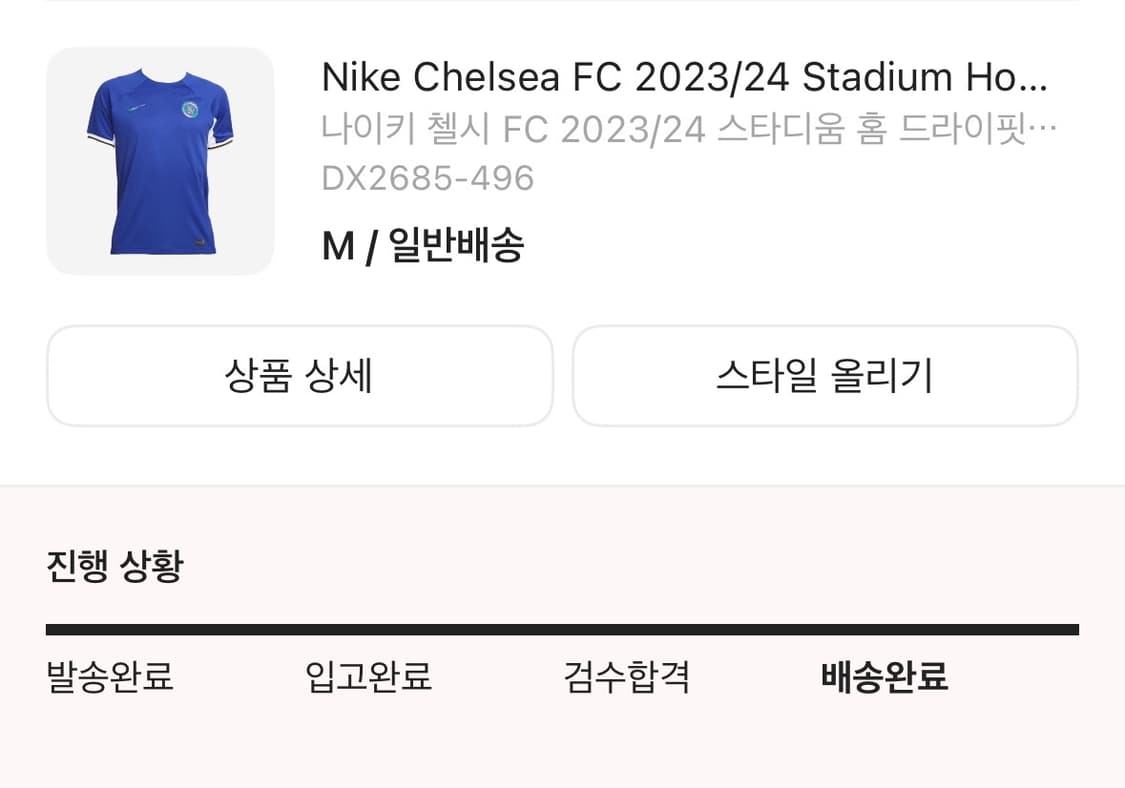The height and width of the screenshot is (788, 1125).
Task: Select the 검수합격 progress stage
Action: tap(625, 678)
